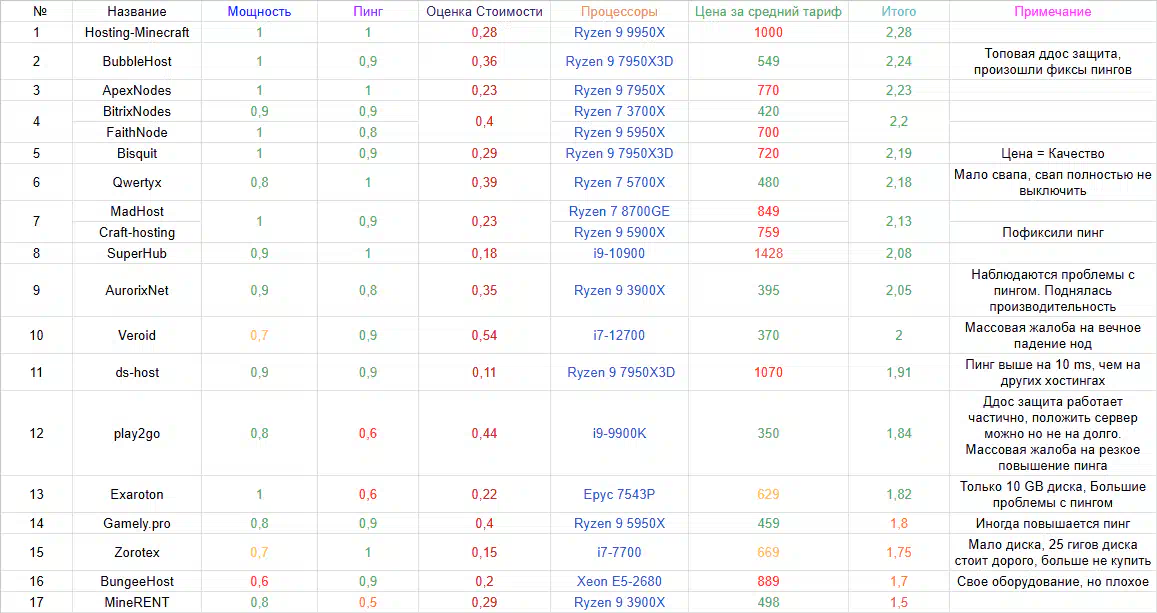Select the note Пофиксили пинг
The image size is (1157, 613).
(x=1052, y=232)
